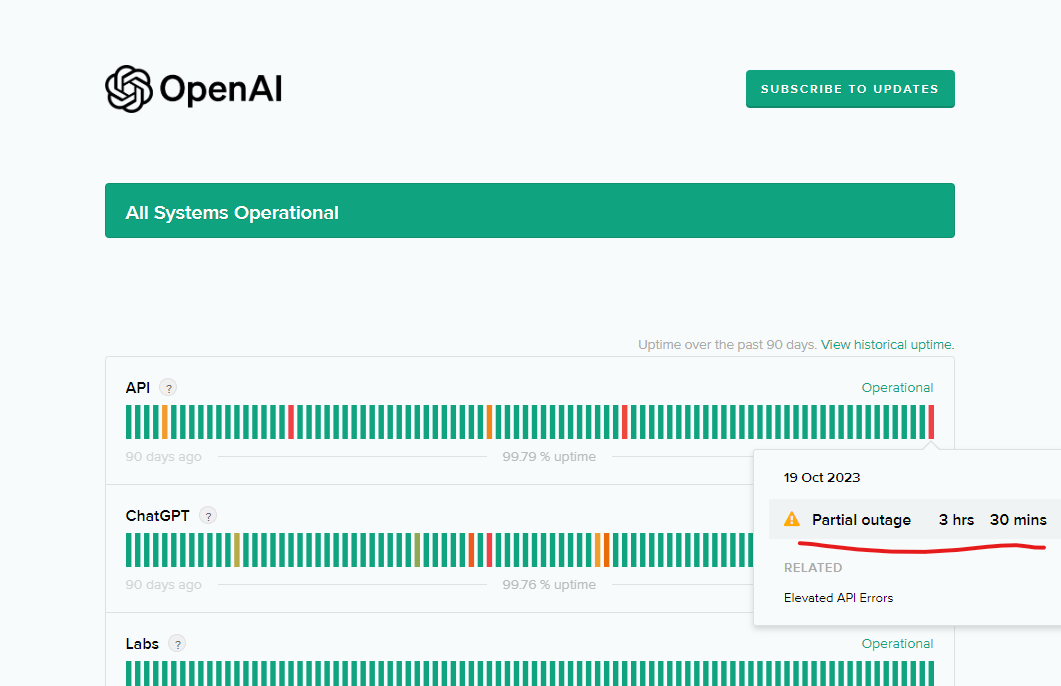Click the Labs component name

[x=142, y=643]
